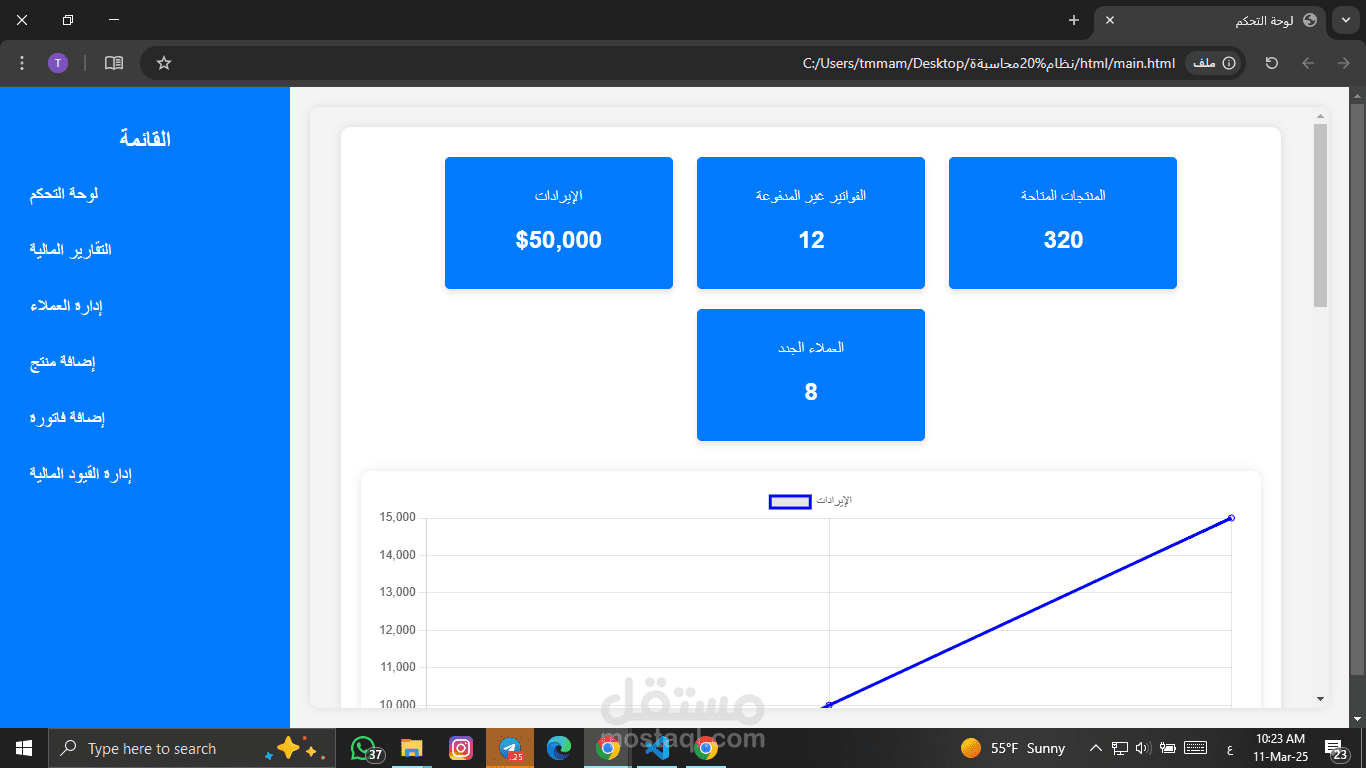Open the clock showing 10:23 AM
Screen dimensions: 1366x768
click(x=1279, y=748)
